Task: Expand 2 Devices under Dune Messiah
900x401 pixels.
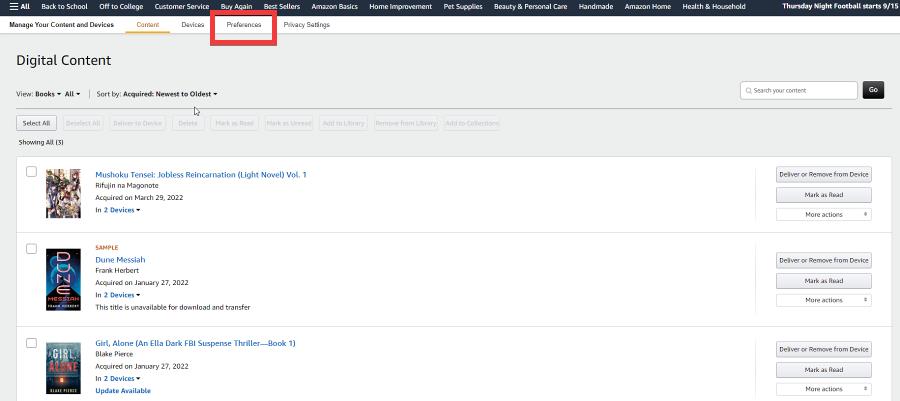Action: point(122,295)
